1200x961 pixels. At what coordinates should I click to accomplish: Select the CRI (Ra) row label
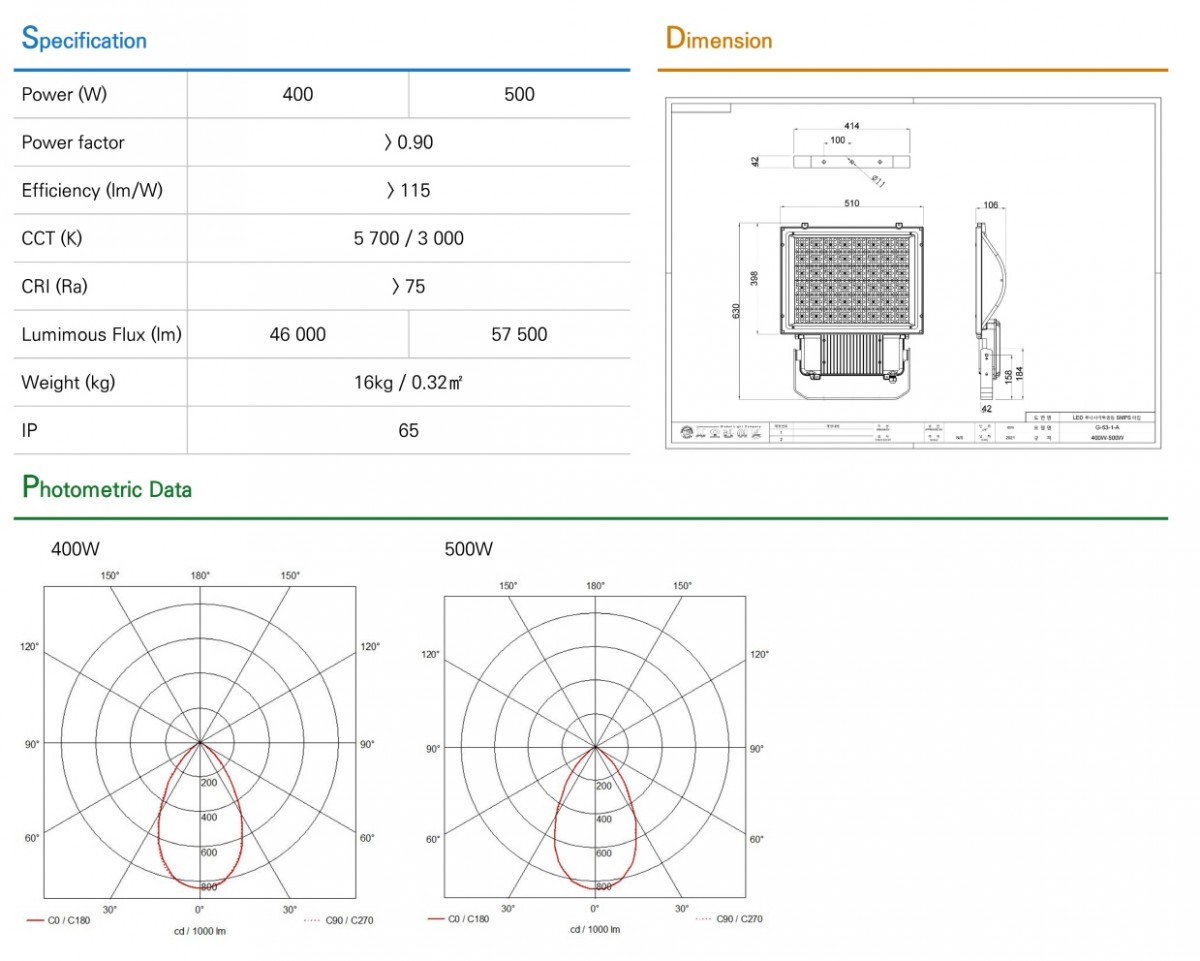point(55,287)
